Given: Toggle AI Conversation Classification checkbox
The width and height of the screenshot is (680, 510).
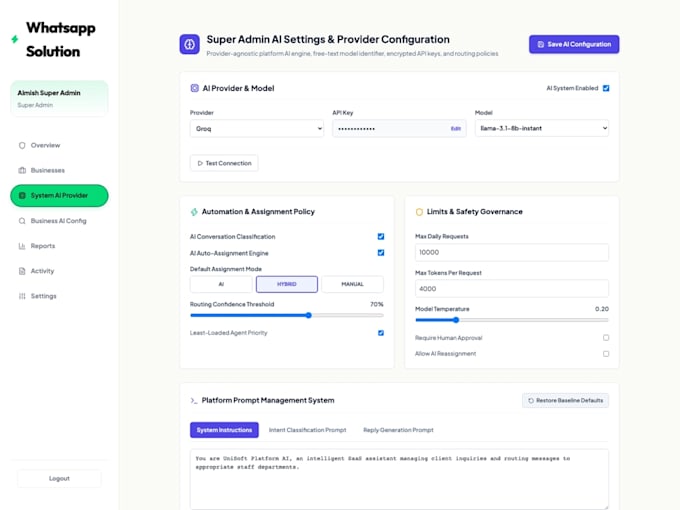Looking at the screenshot, I should [381, 236].
